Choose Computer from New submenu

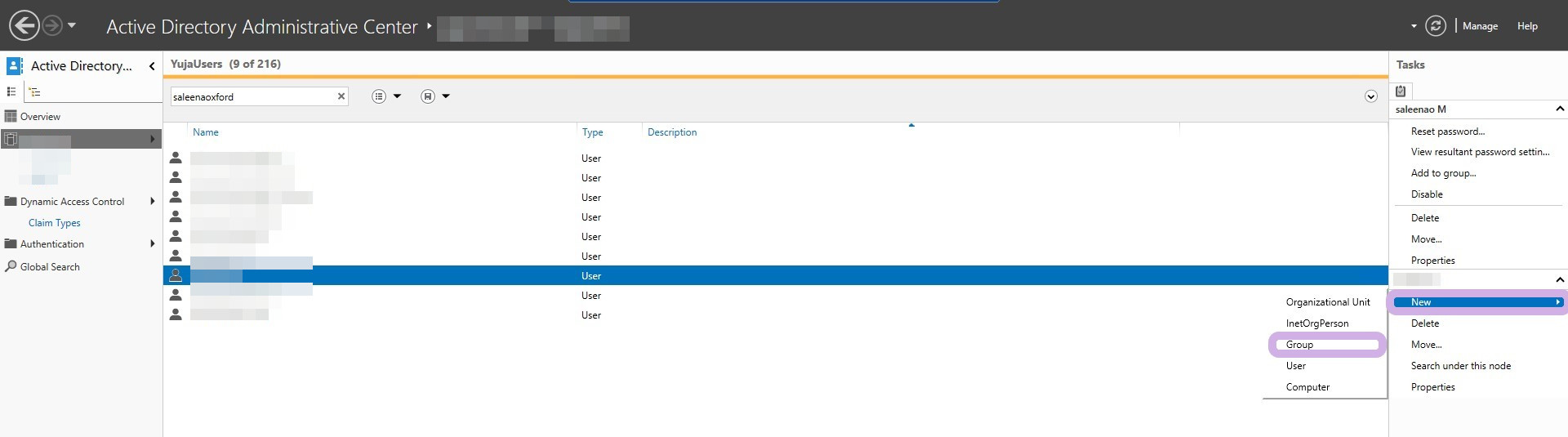pos(1307,387)
